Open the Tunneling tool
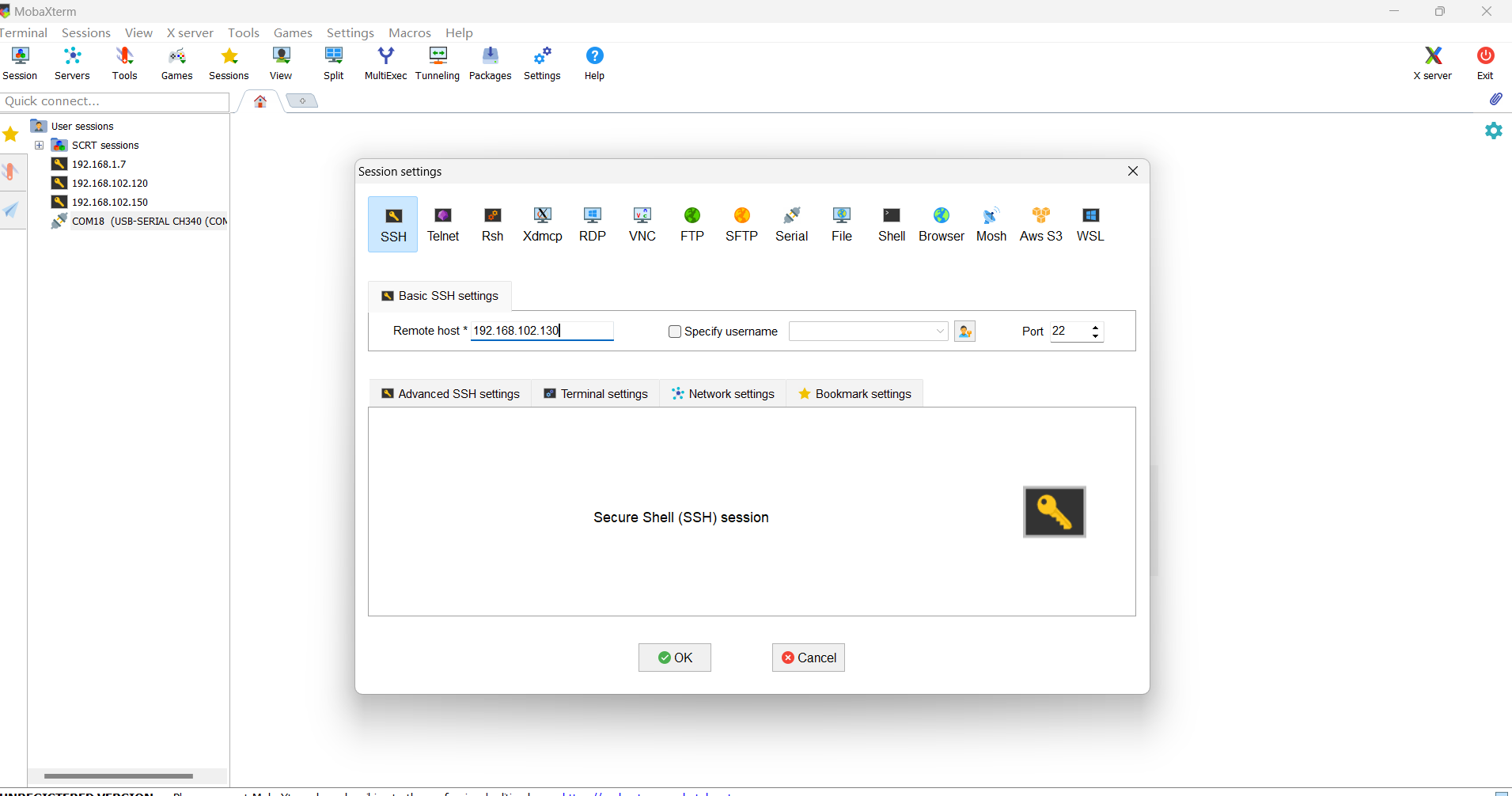This screenshot has width=1512, height=796. [x=438, y=63]
